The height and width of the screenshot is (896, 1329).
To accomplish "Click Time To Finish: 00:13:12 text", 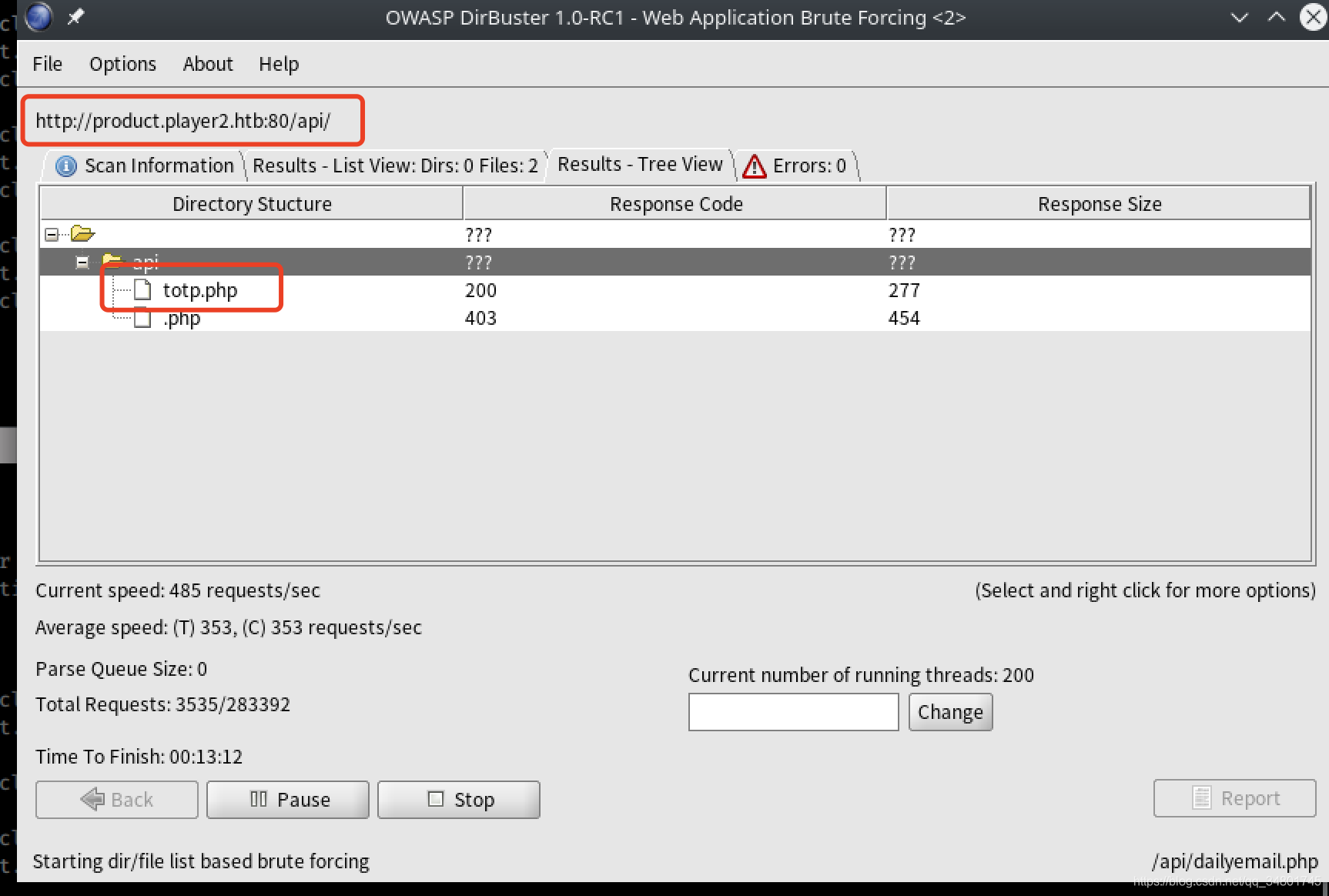I will [139, 757].
